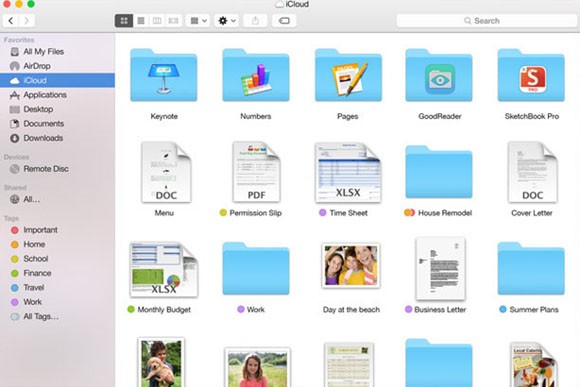The height and width of the screenshot is (387, 580).
Task: Click the Time Sheet file name
Action: [348, 213]
